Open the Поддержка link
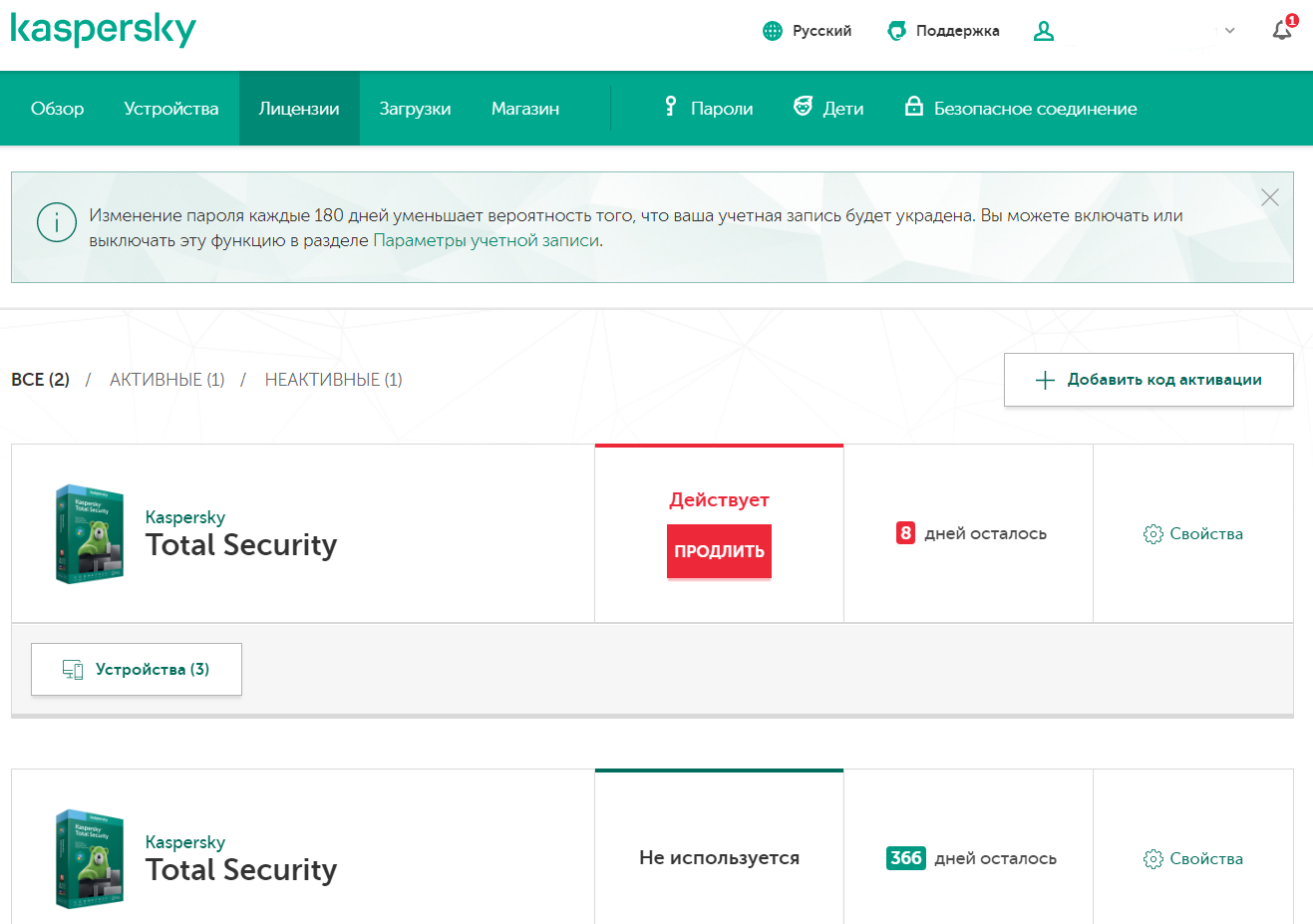Viewport: 1313px width, 924px height. tap(958, 31)
